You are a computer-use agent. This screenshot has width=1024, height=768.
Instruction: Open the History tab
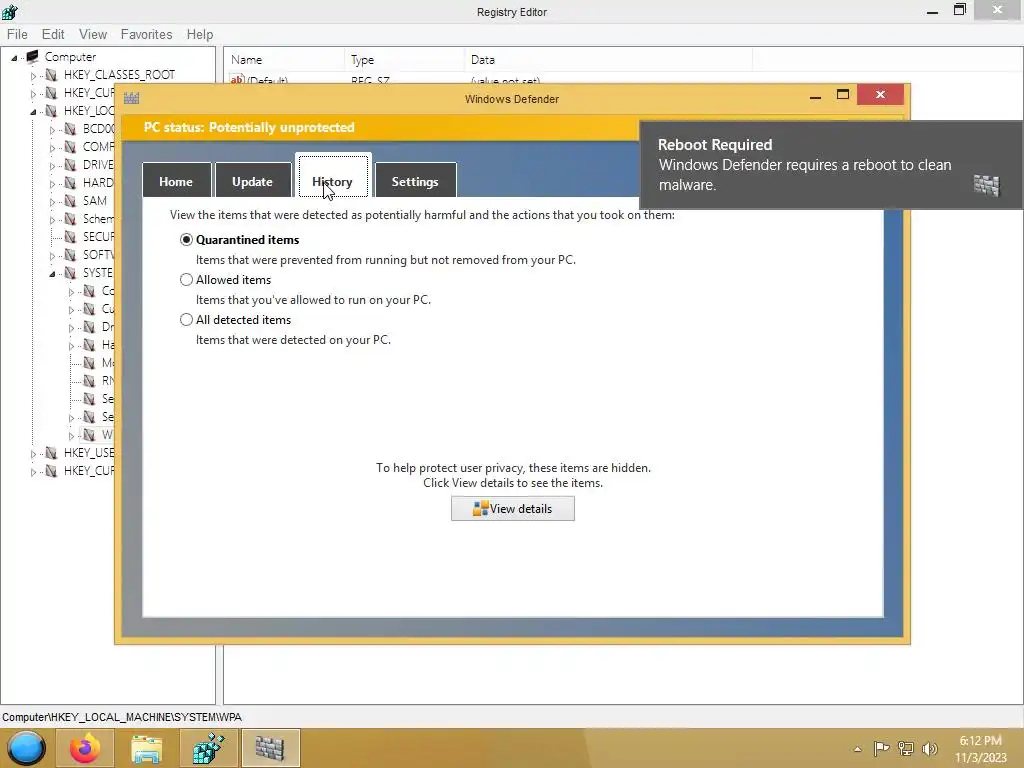pyautogui.click(x=333, y=176)
